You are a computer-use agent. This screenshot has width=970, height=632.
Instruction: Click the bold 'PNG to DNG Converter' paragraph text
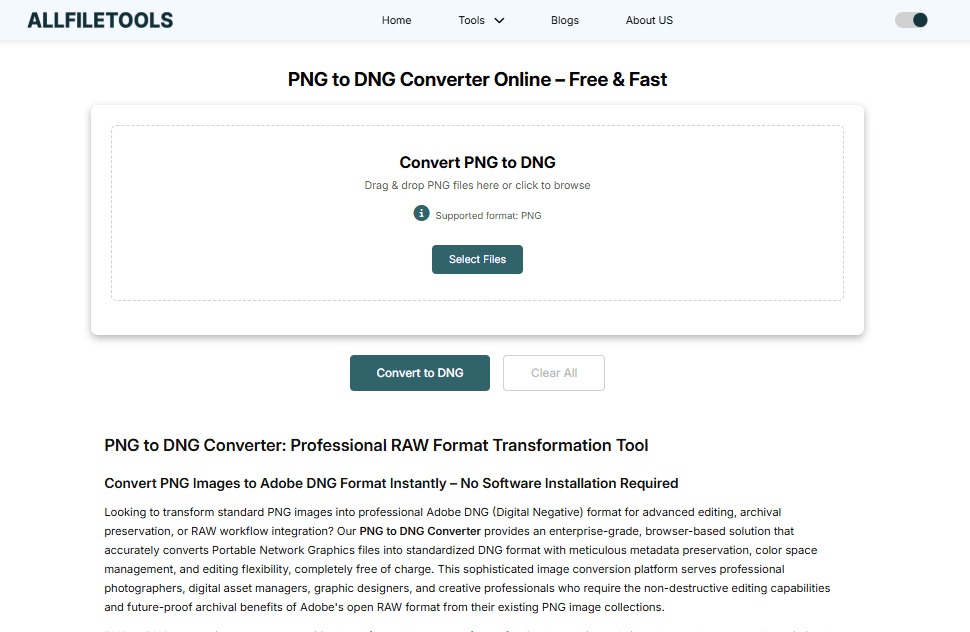420,531
